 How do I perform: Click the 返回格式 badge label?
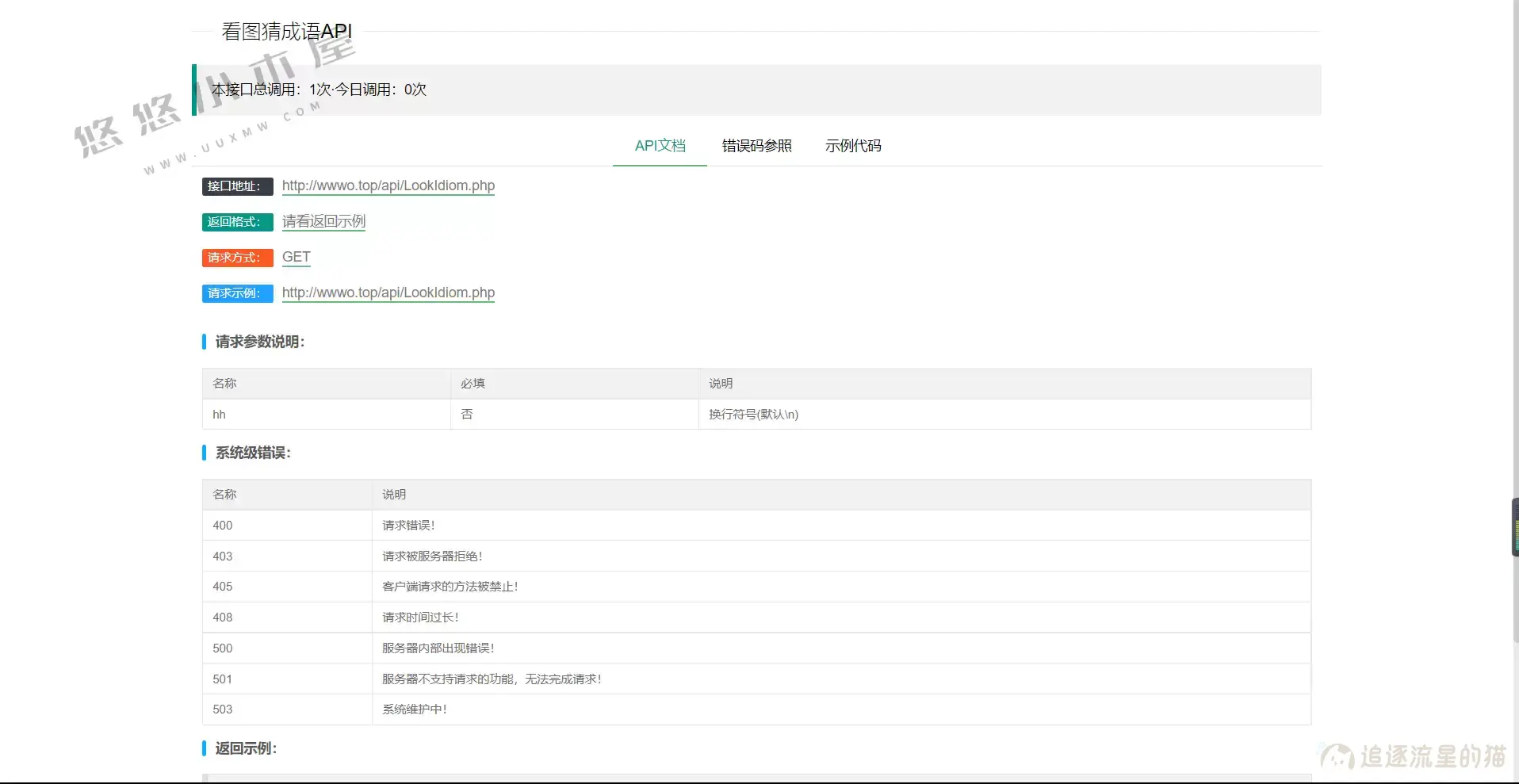point(236,222)
